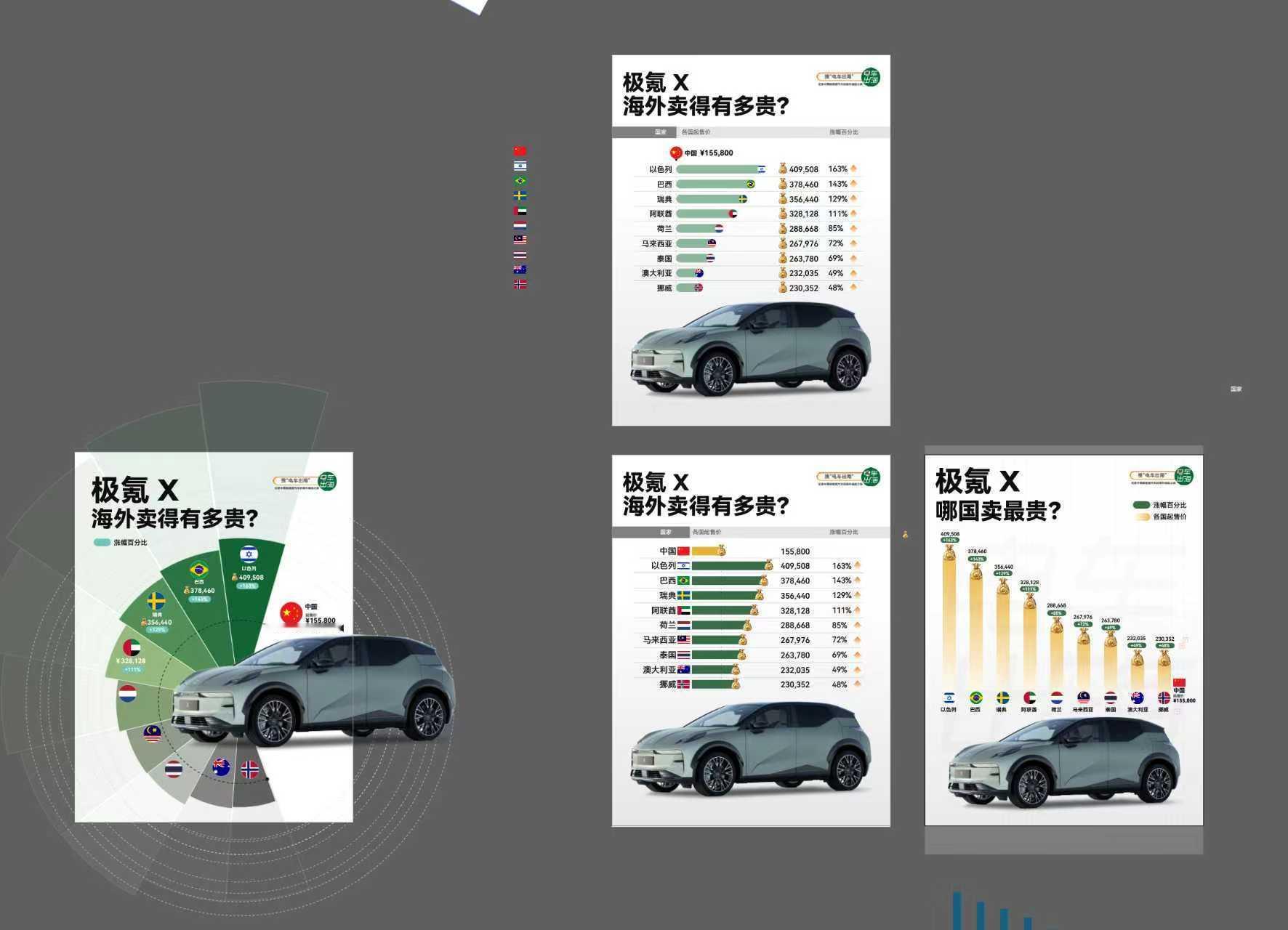1288x930 pixels.
Task: Select the loose China flag outside the posters
Action: tap(520, 151)
